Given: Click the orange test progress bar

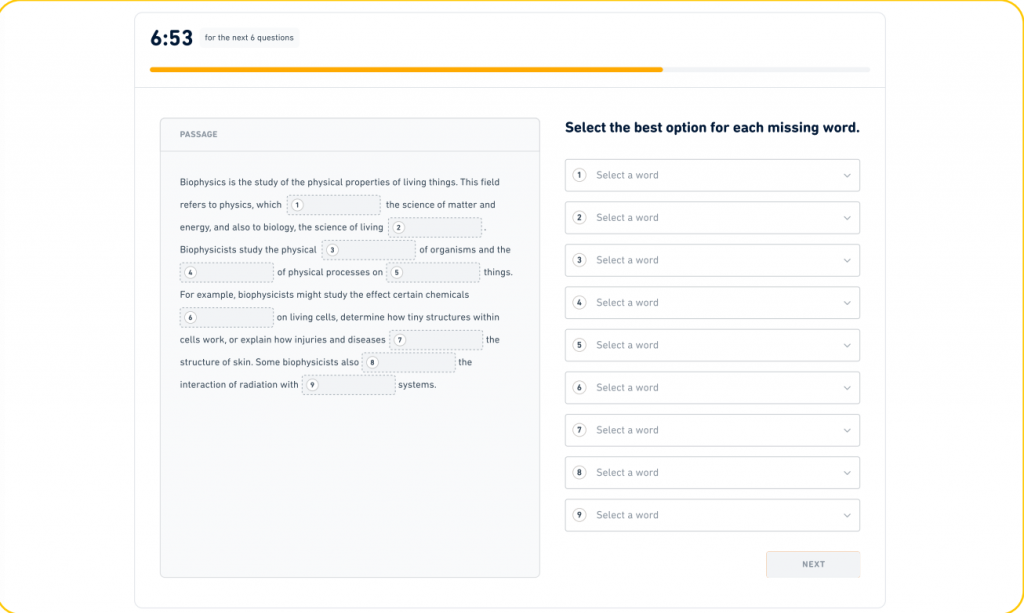Looking at the screenshot, I should tap(406, 70).
